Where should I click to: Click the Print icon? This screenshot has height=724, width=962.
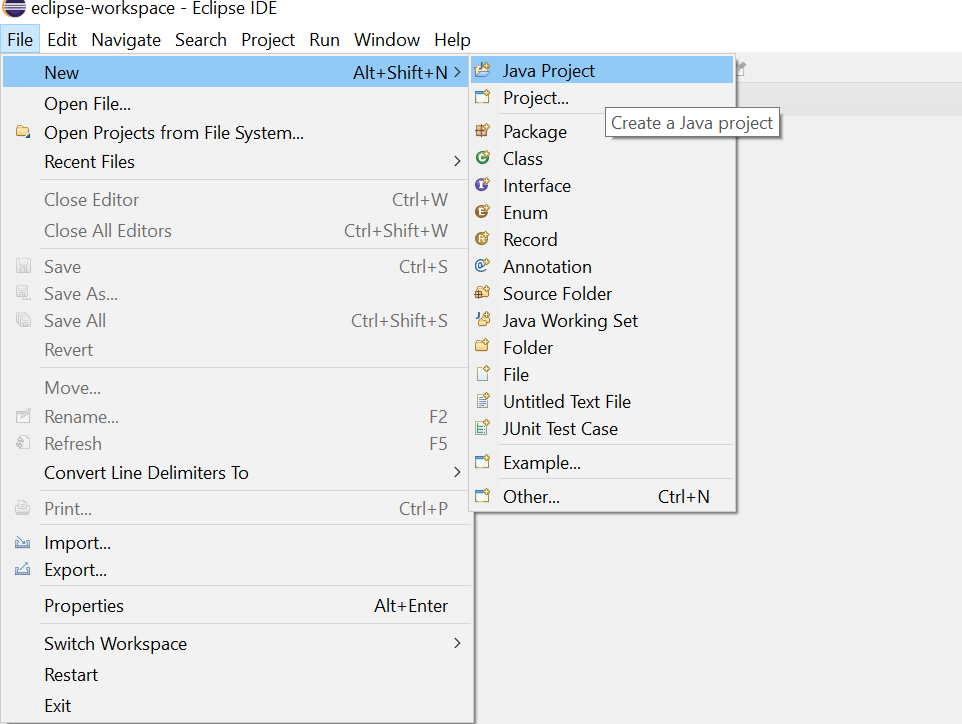23,508
